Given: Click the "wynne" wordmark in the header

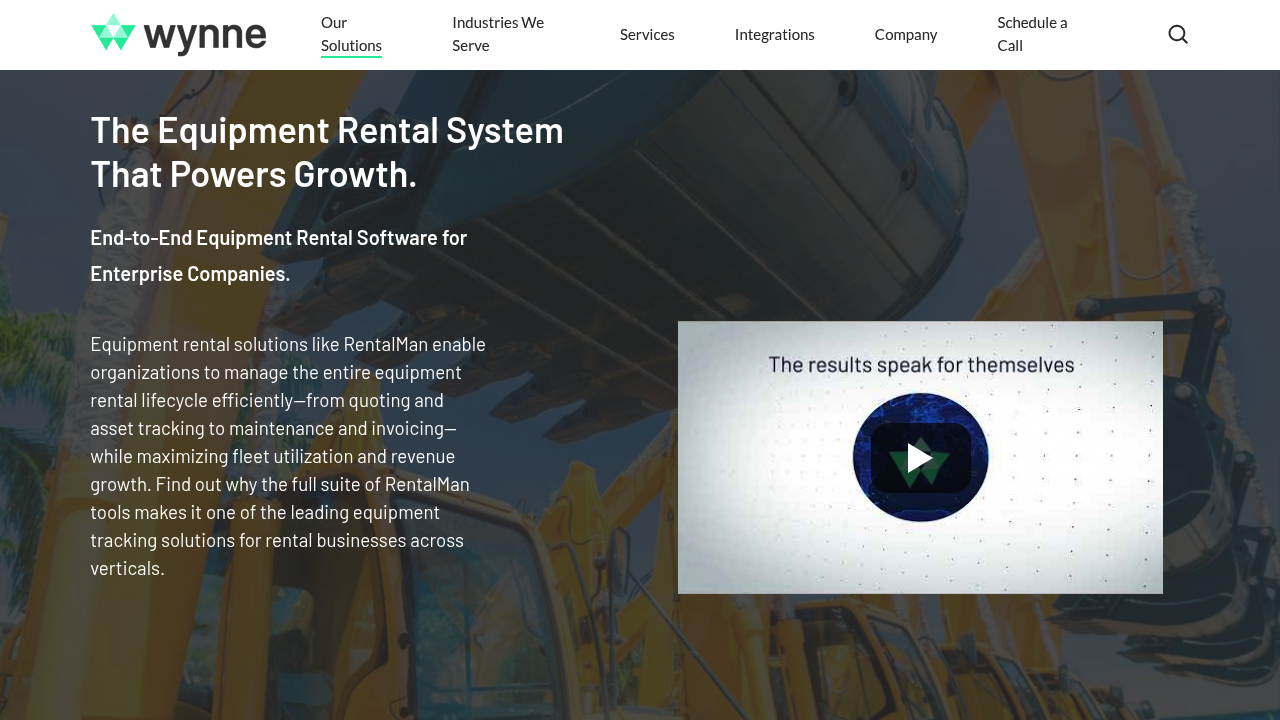Looking at the screenshot, I should click(207, 35).
